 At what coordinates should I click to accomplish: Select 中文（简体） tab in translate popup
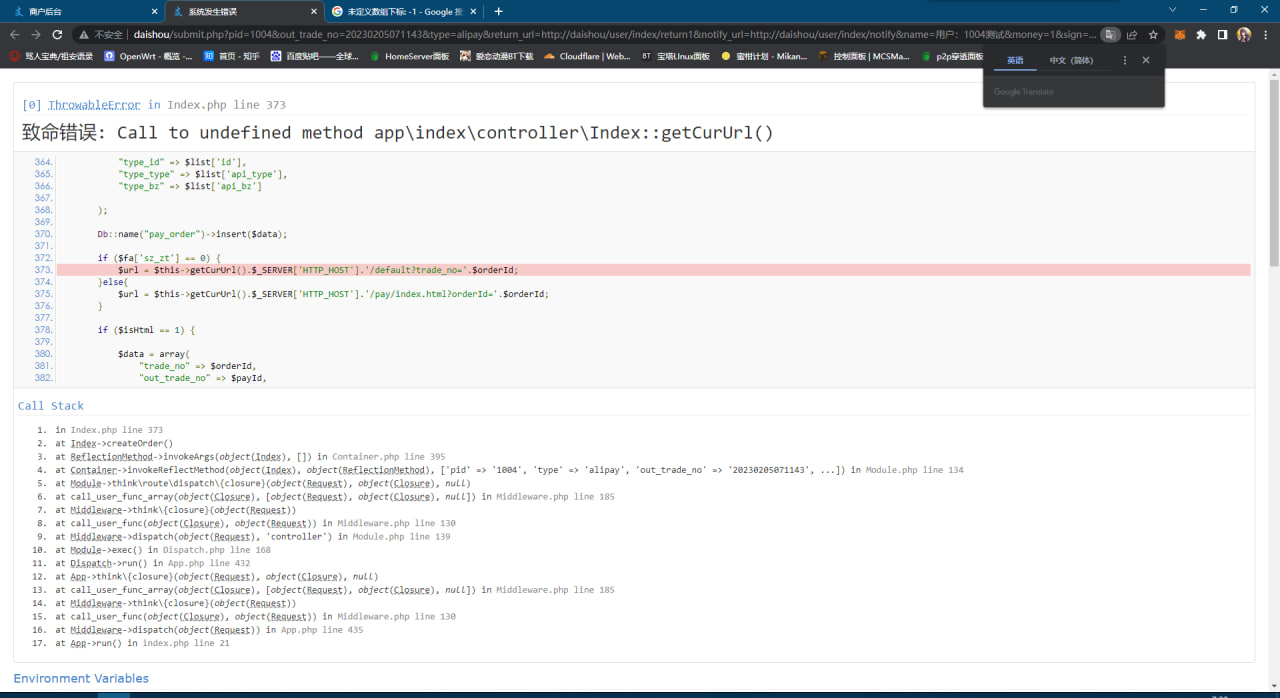1071,60
